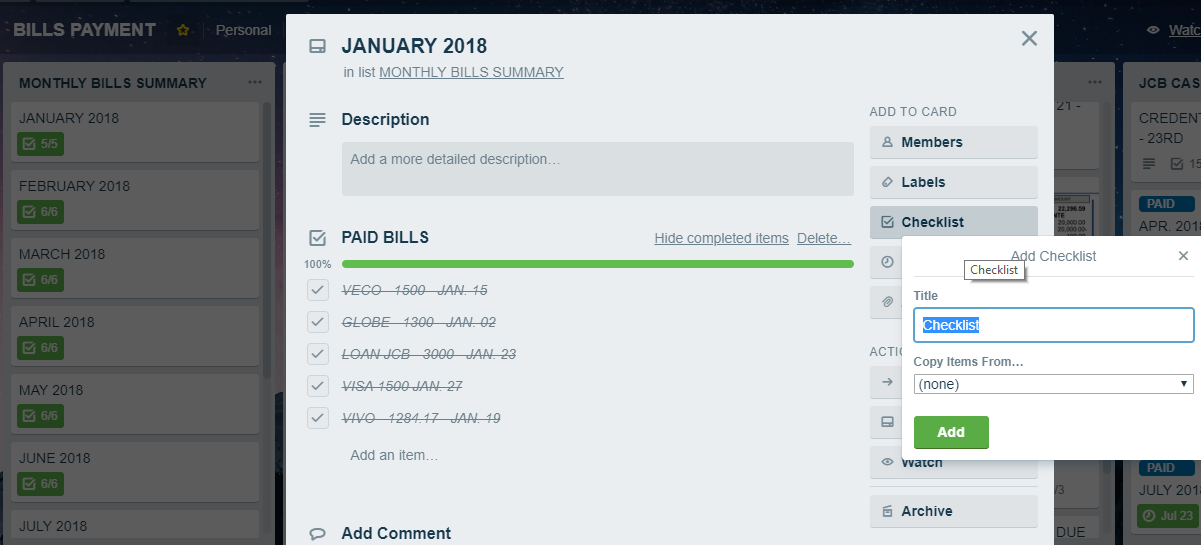The width and height of the screenshot is (1201, 545).
Task: Archive the card using Archive button
Action: point(953,511)
